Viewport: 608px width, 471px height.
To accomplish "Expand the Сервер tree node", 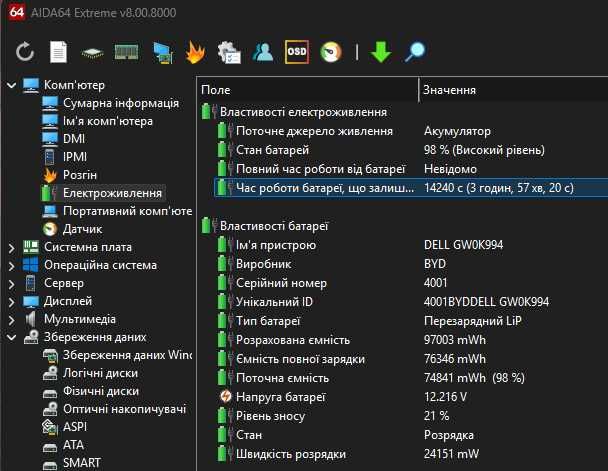I will click(x=12, y=284).
